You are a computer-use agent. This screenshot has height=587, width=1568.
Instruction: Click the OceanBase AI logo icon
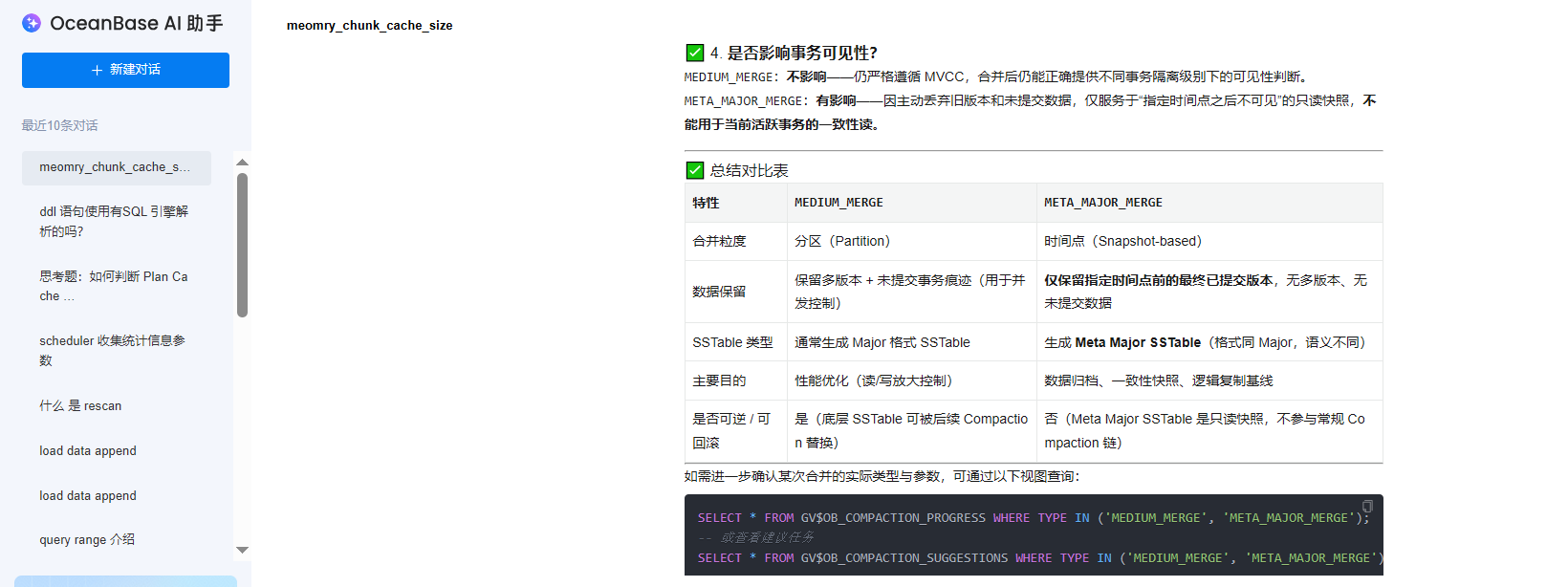coord(32,23)
